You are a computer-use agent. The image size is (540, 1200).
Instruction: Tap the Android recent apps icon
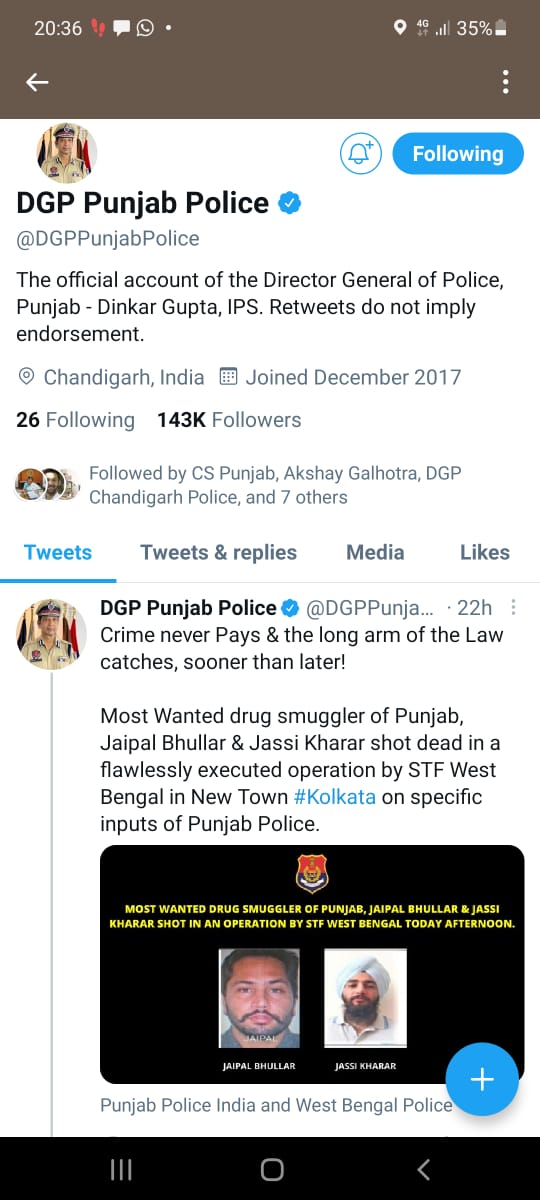pos(121,1169)
